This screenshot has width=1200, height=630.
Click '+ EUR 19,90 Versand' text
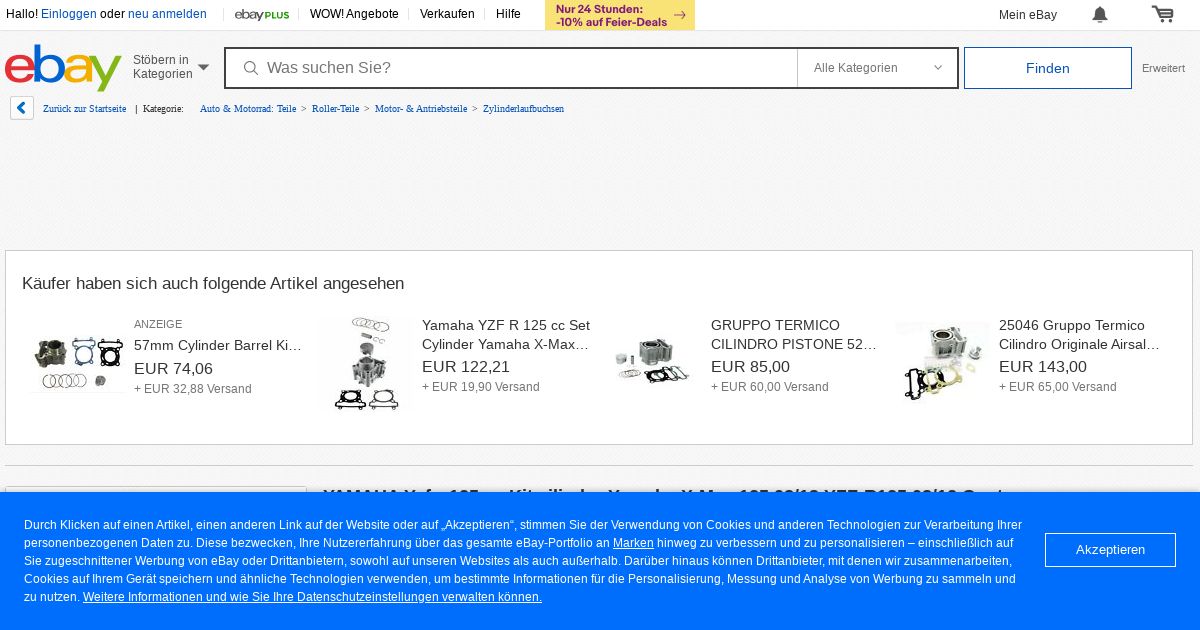click(x=481, y=387)
